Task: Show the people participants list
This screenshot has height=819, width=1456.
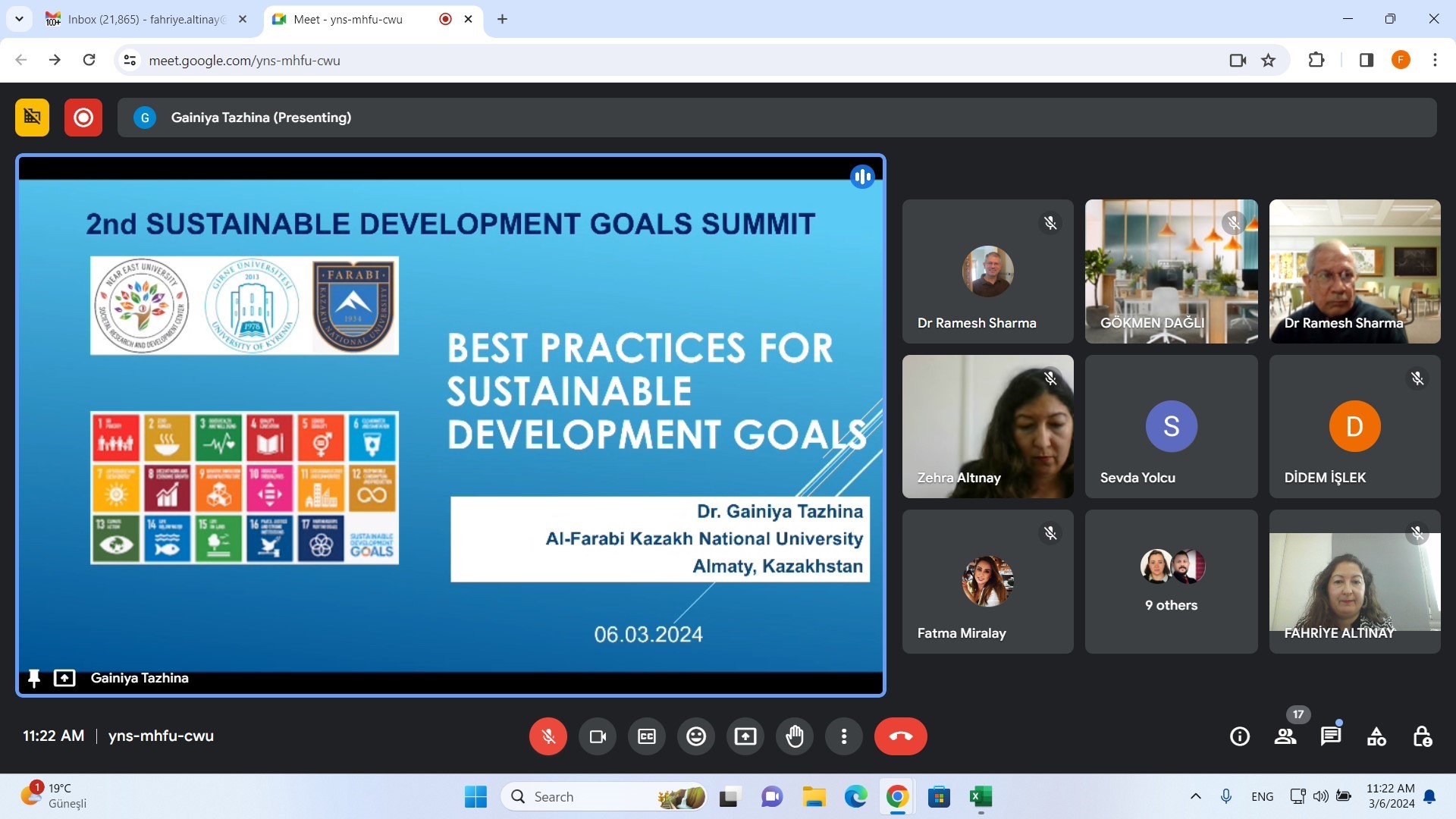Action: [x=1285, y=736]
